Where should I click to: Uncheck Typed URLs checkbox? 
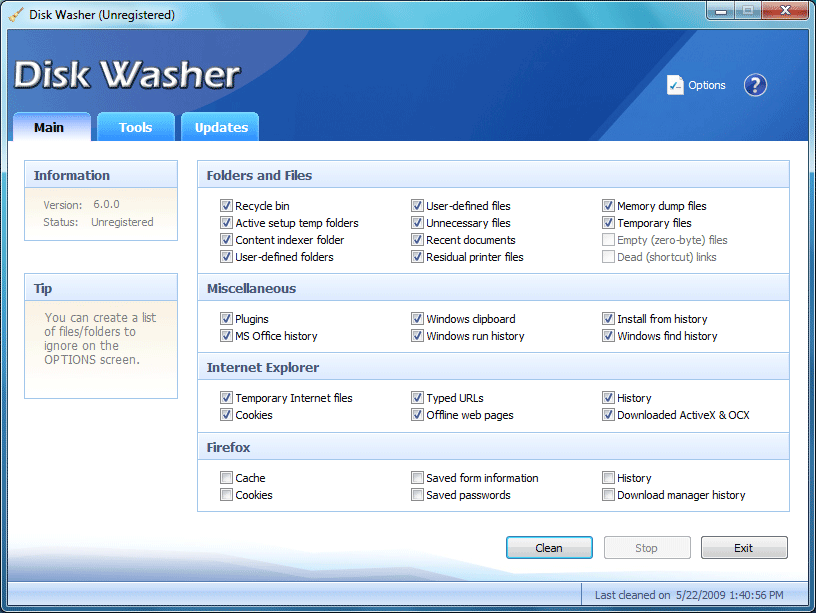(x=417, y=398)
